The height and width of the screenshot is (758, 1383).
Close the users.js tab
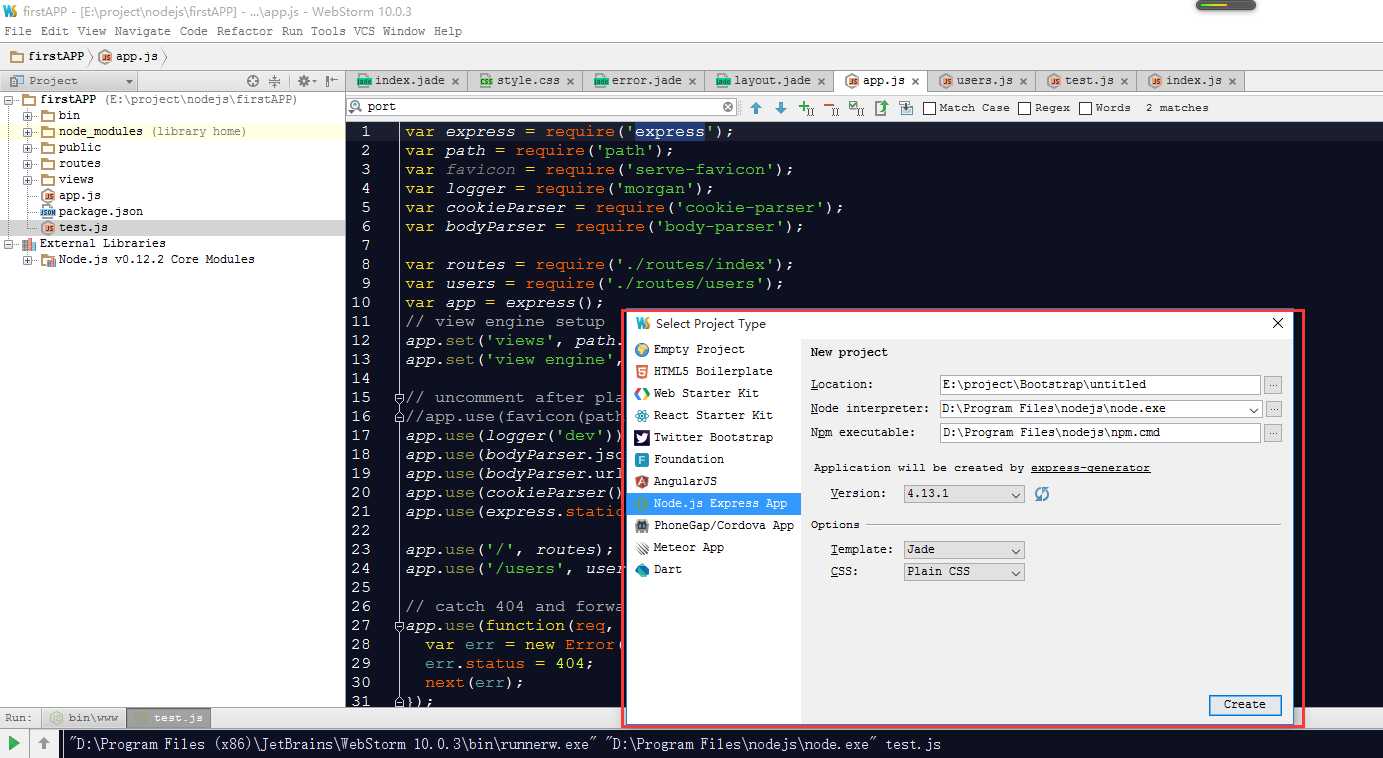[1023, 81]
